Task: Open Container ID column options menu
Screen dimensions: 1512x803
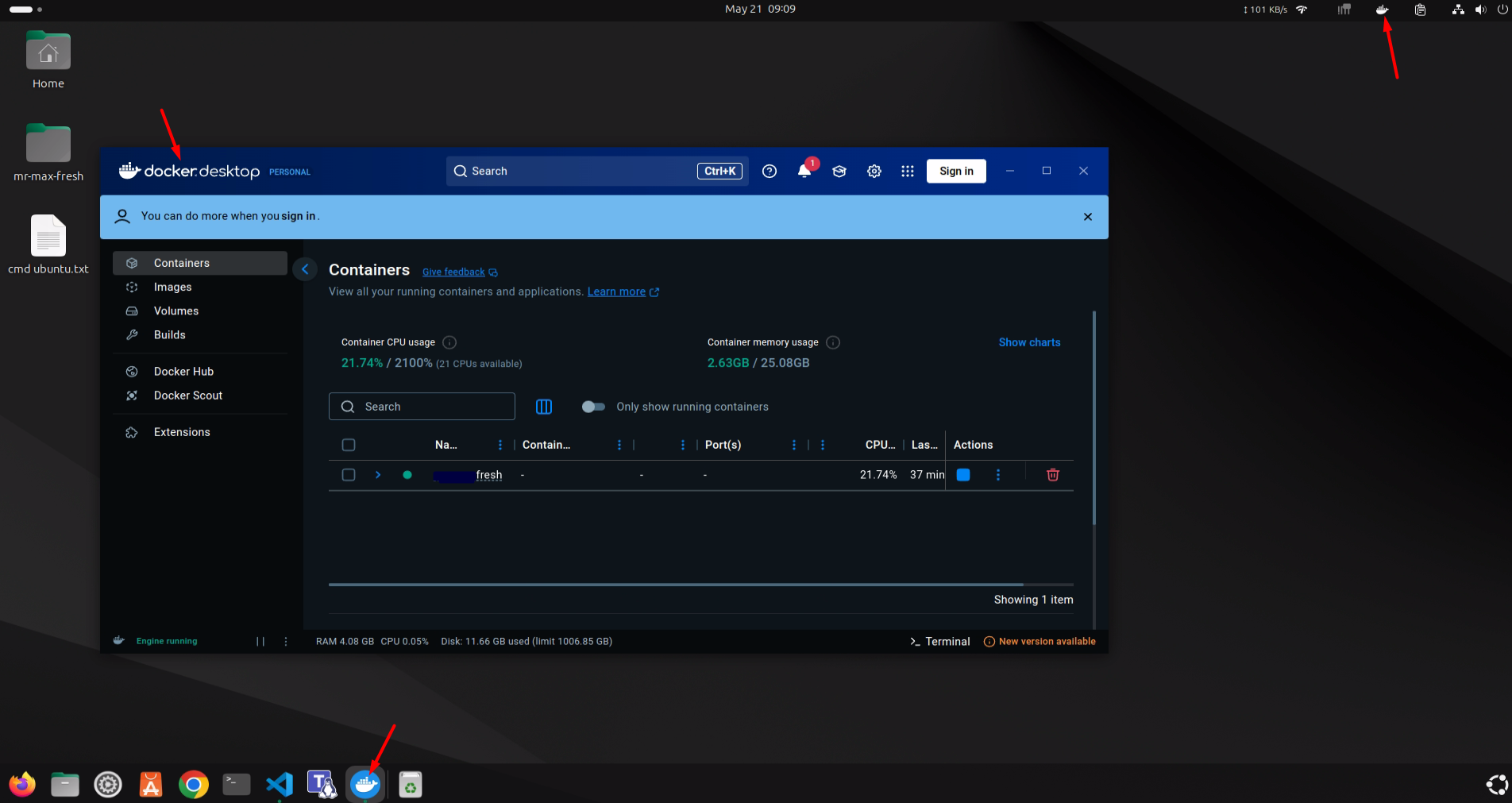Action: pyautogui.click(x=619, y=445)
